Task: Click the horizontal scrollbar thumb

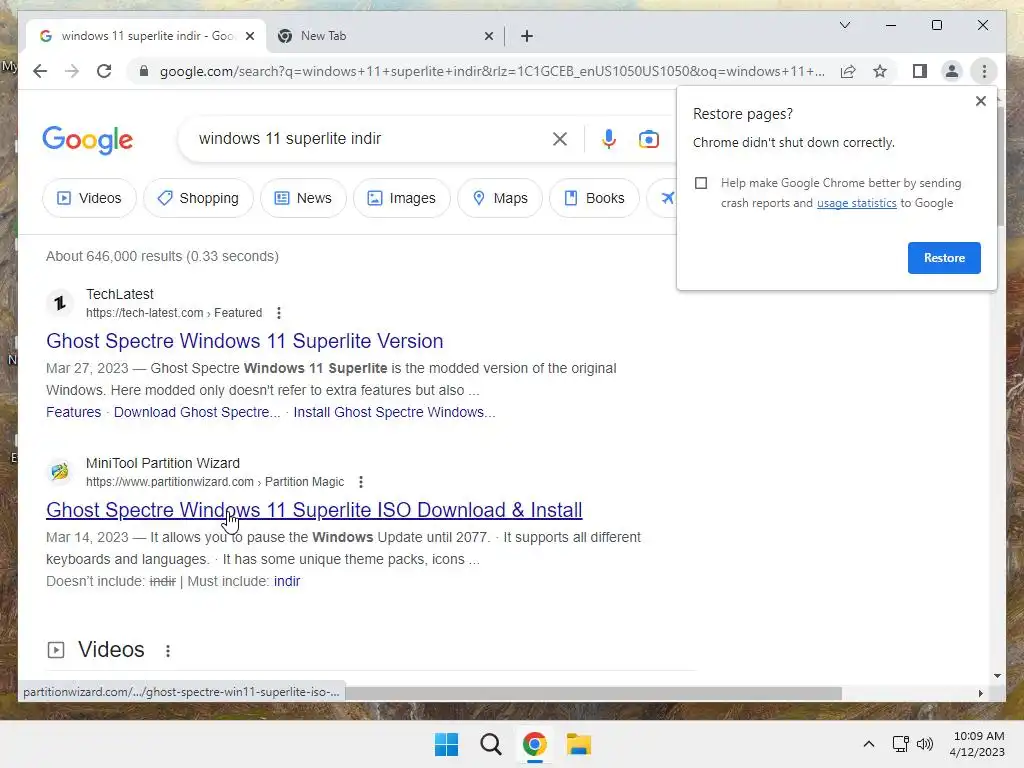Action: point(593,693)
